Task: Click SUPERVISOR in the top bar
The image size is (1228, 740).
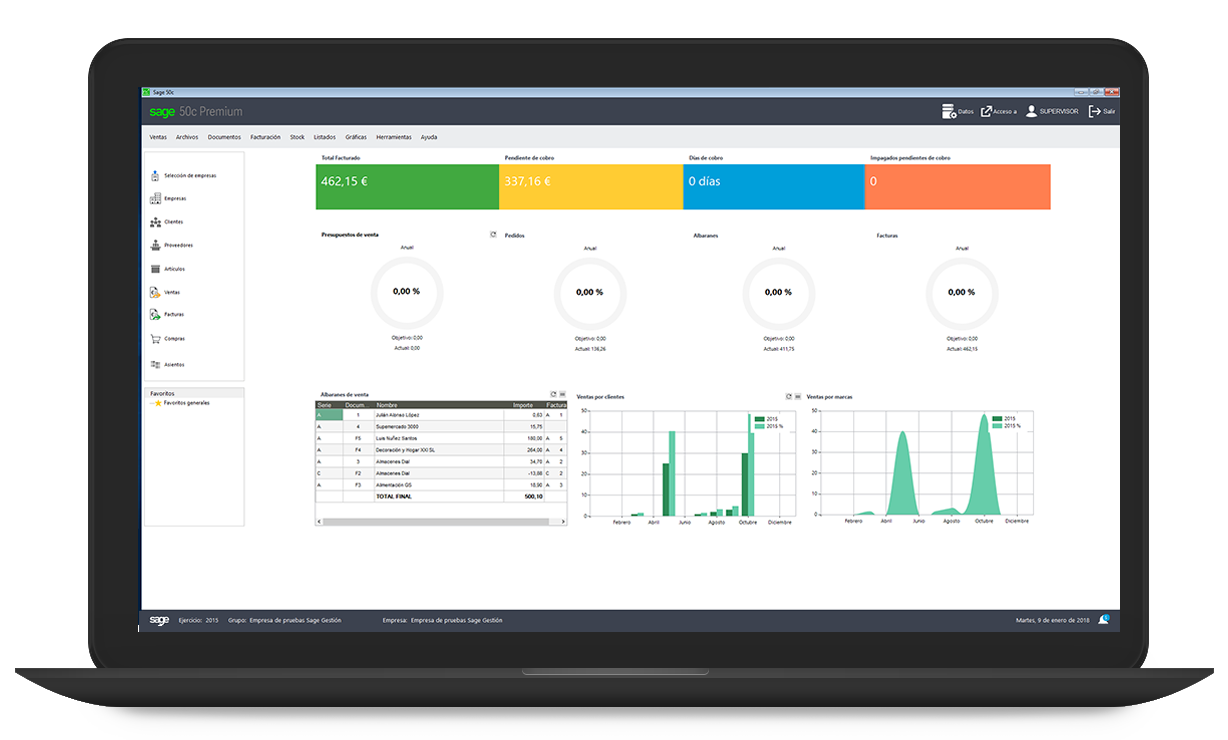Action: pyautogui.click(x=1059, y=111)
